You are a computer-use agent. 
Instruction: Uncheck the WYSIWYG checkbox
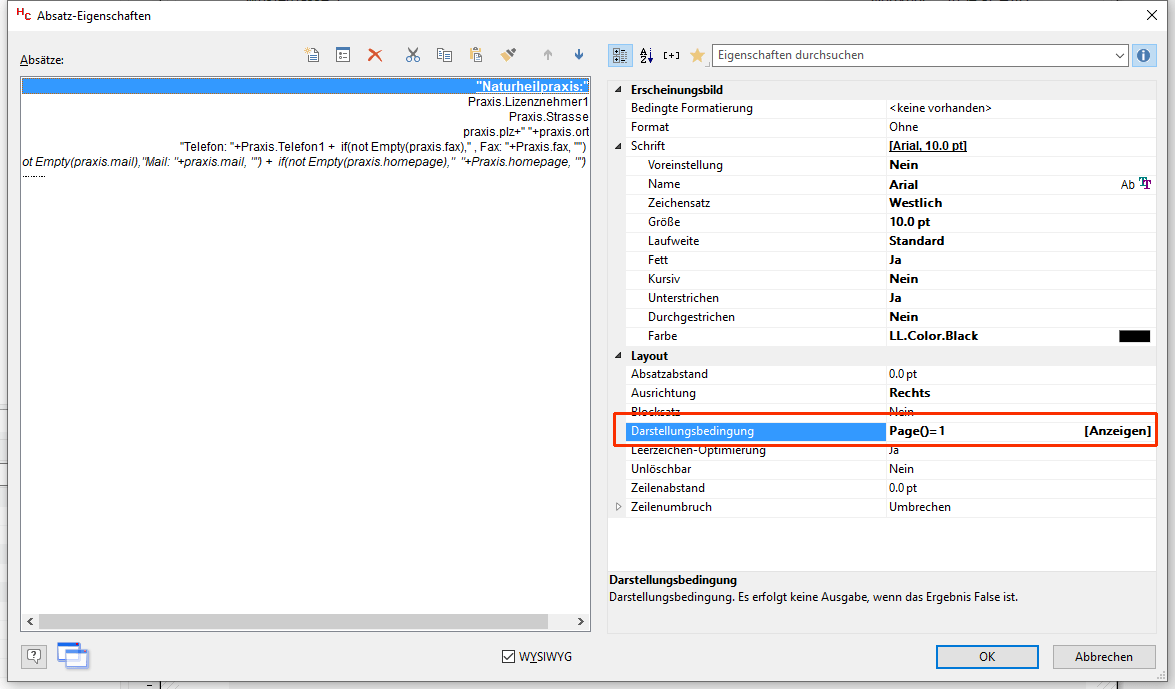point(509,657)
